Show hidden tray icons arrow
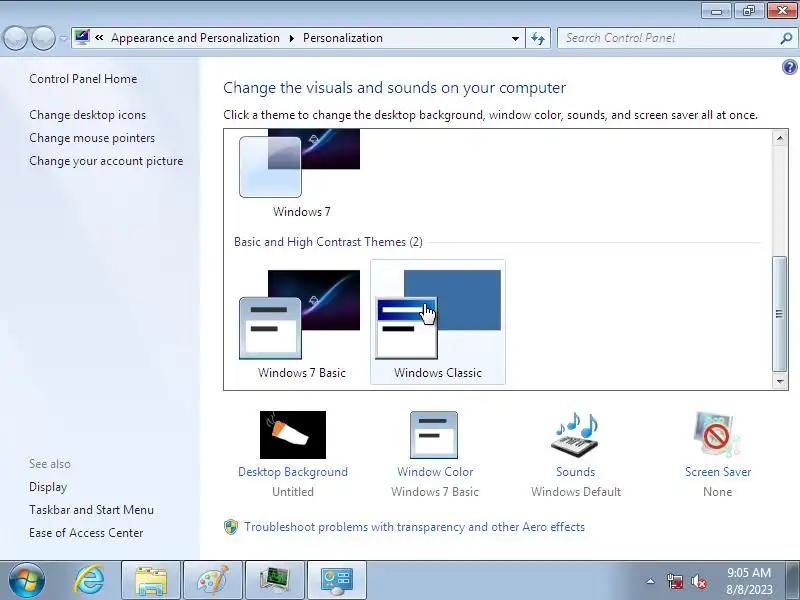Screen dimensions: 800x600 (x=651, y=581)
